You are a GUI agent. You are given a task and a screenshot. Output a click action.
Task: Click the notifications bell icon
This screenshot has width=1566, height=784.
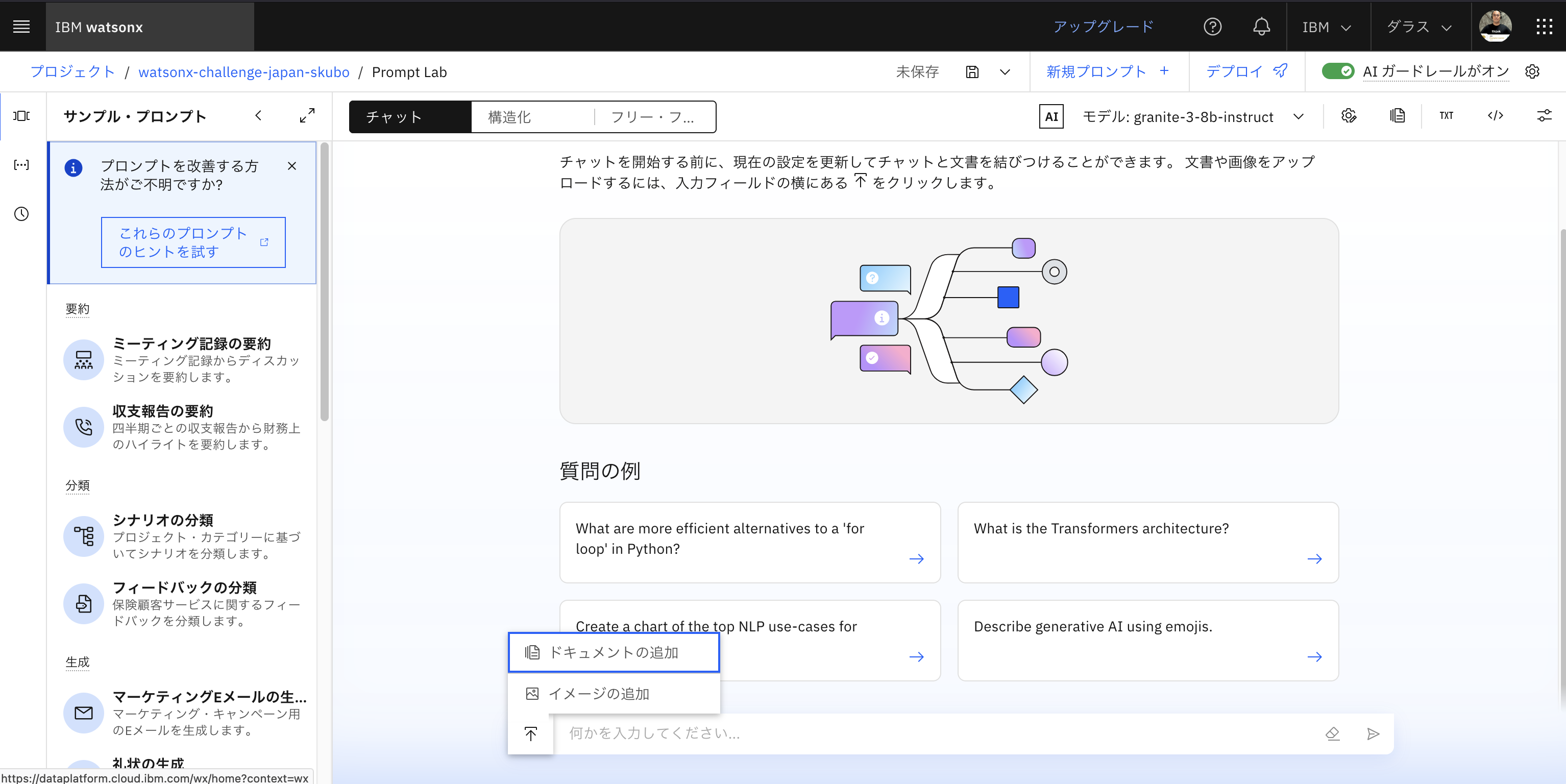(1261, 27)
